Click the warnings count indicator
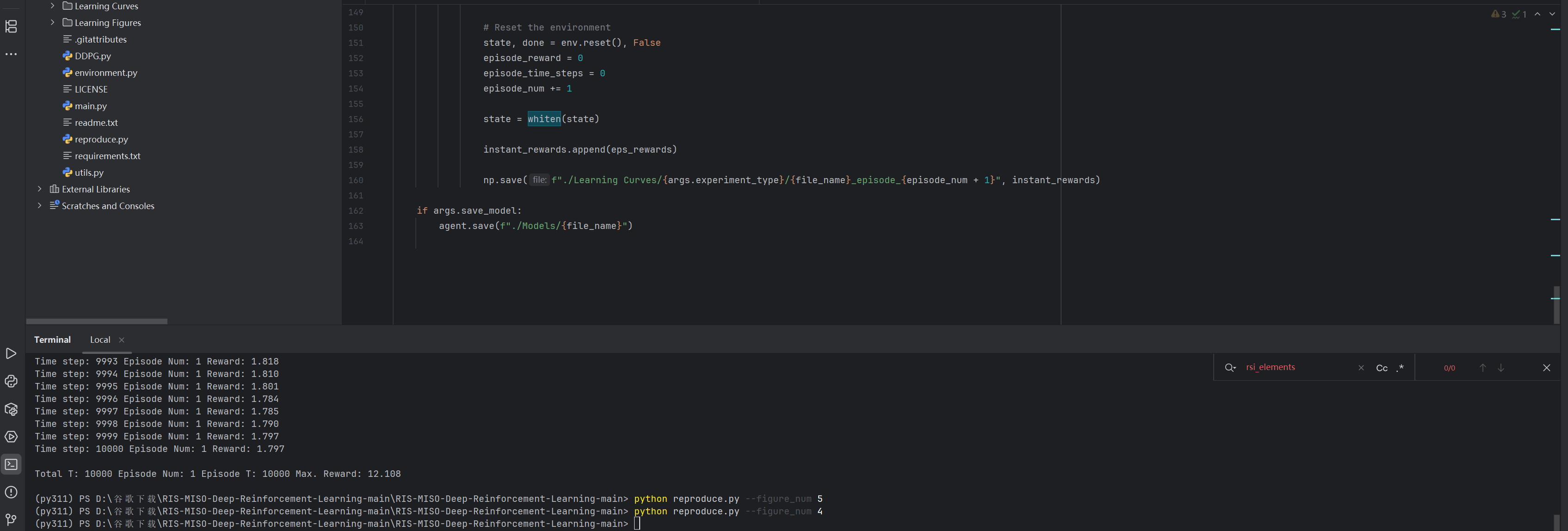The image size is (1568, 531). 1499,14
